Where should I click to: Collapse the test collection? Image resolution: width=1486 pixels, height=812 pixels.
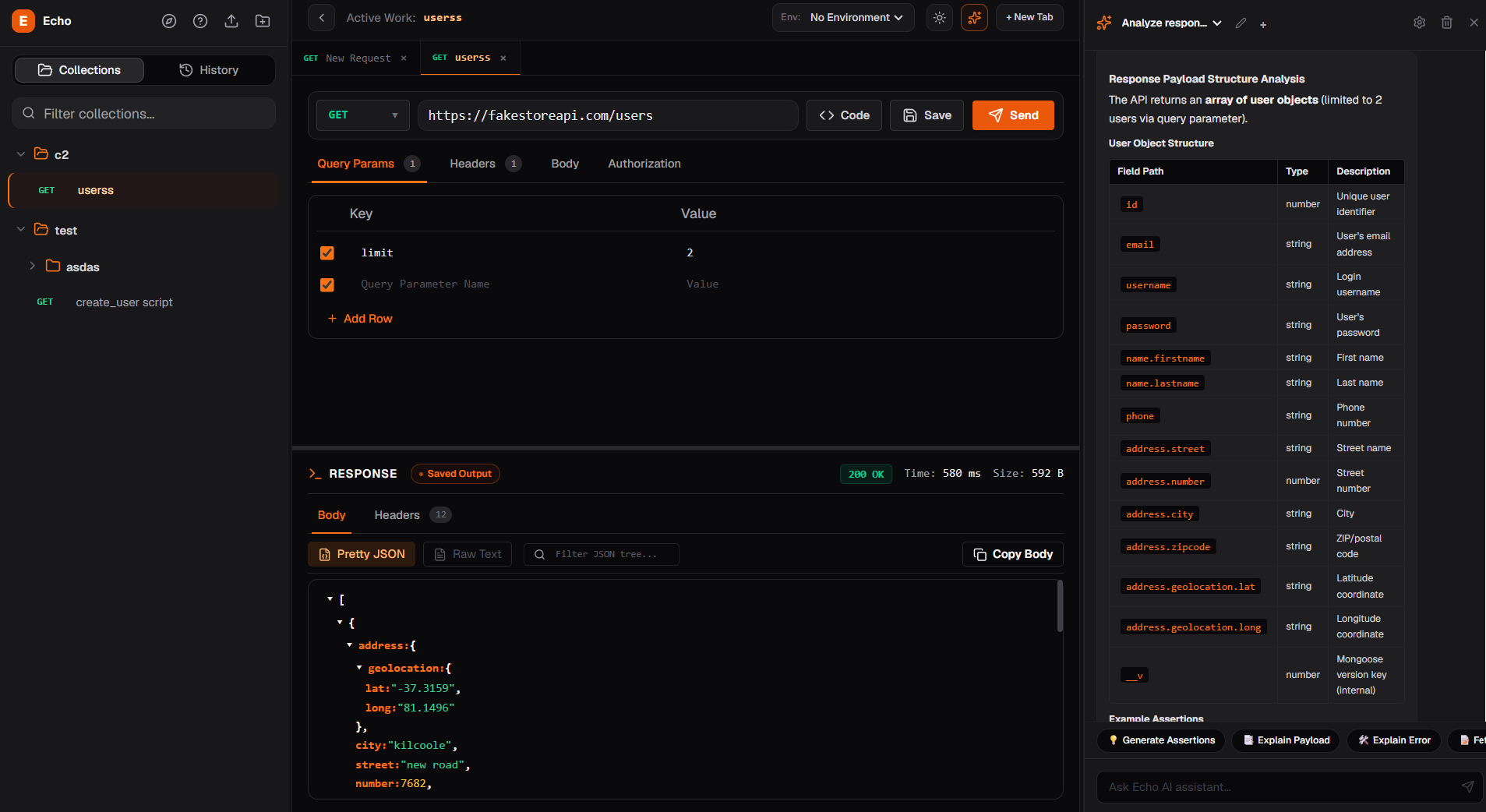(x=21, y=230)
